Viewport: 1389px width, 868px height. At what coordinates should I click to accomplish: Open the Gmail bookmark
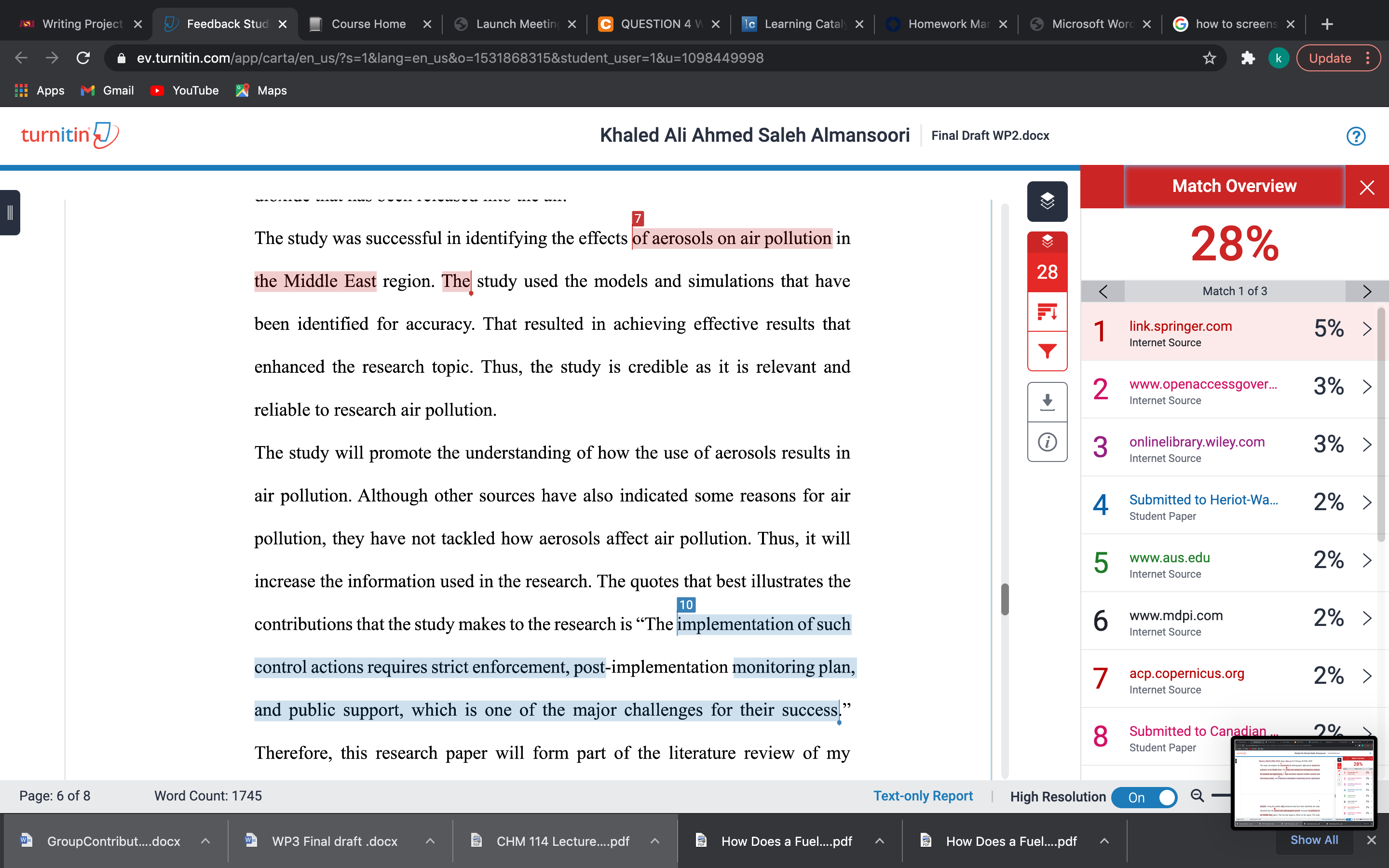(x=108, y=90)
